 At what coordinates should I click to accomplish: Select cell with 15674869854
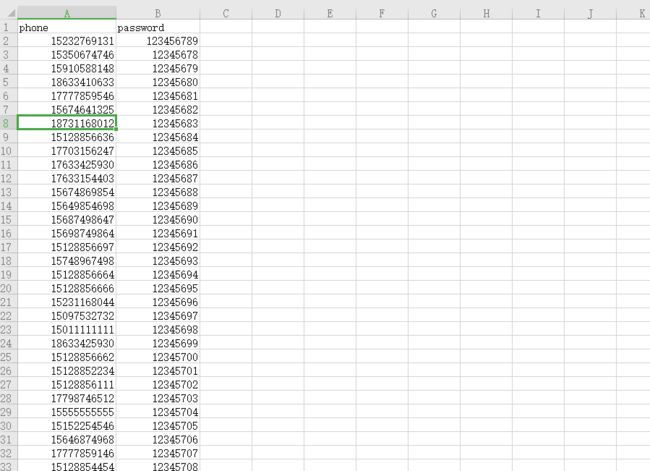(x=67, y=192)
